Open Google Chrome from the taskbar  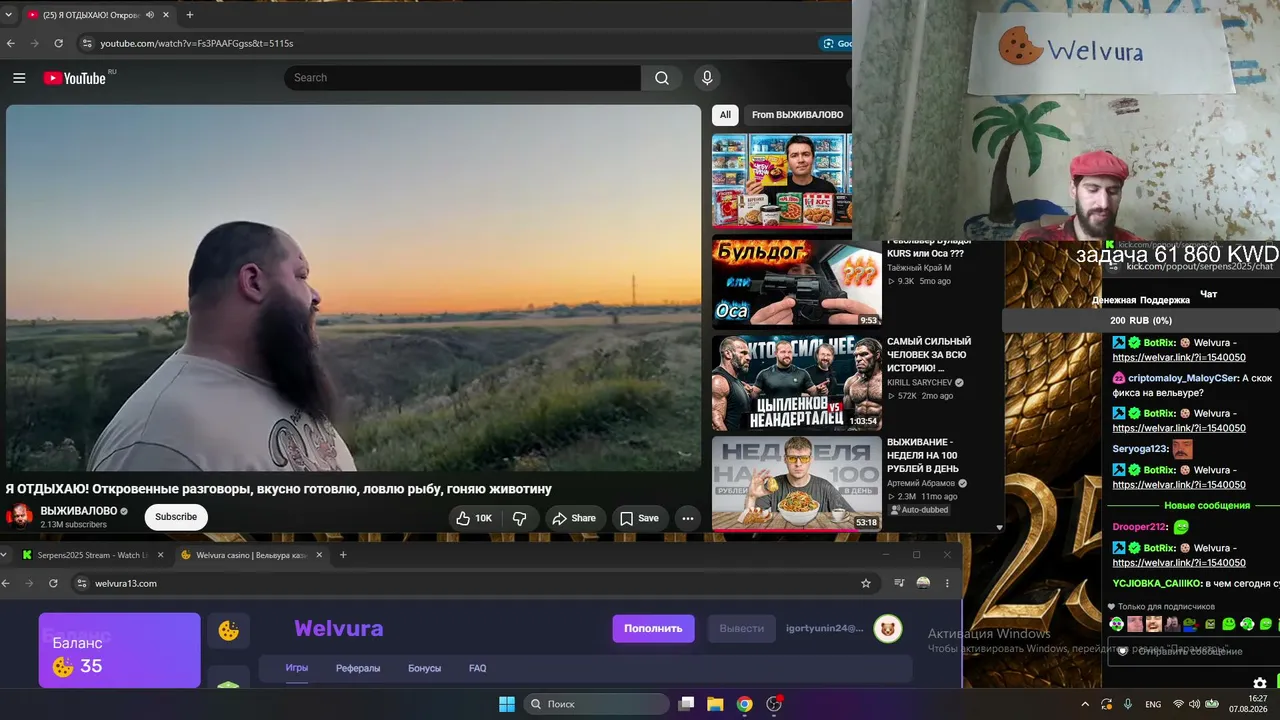[x=744, y=704]
